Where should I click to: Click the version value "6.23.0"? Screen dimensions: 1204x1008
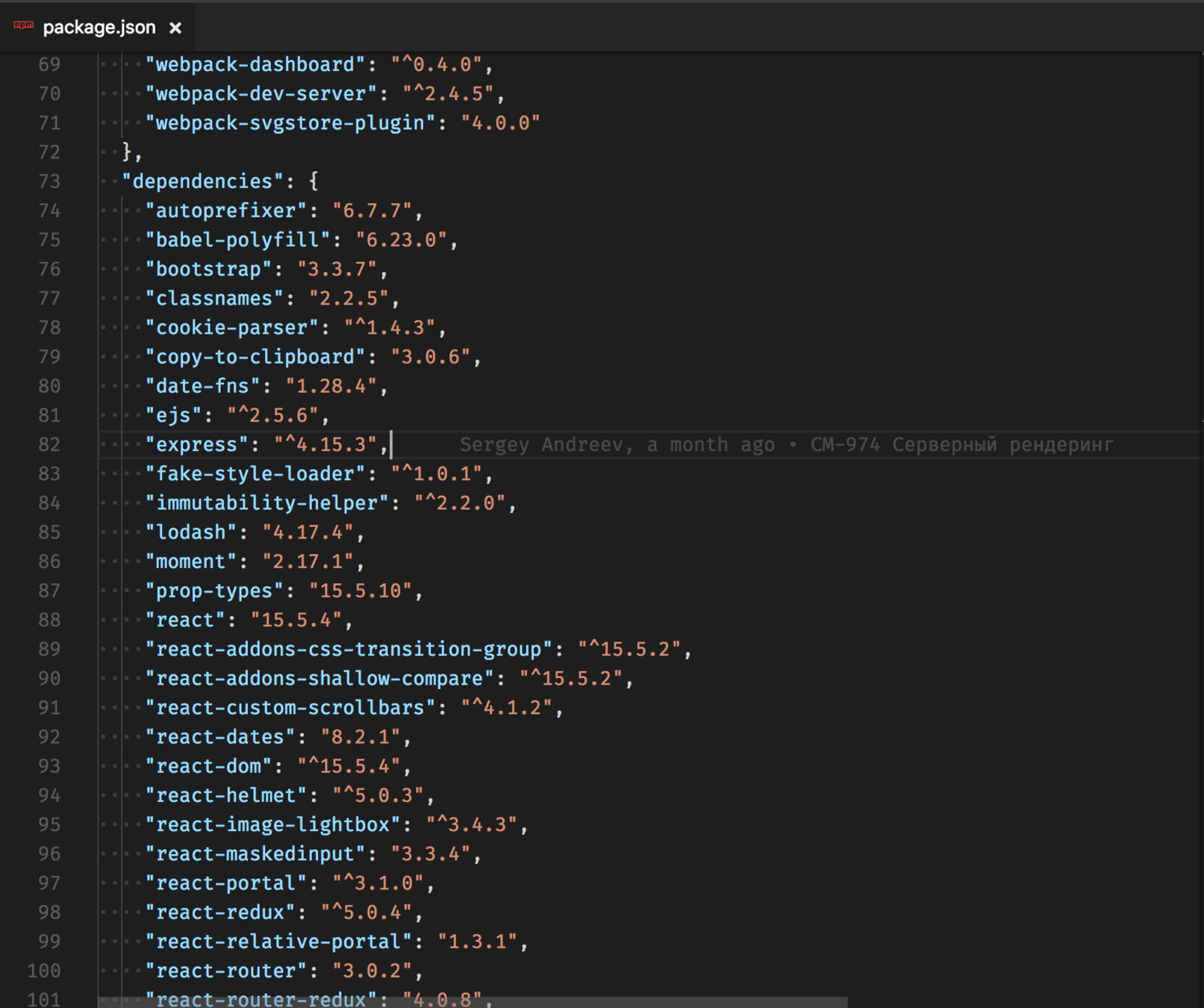pos(402,240)
